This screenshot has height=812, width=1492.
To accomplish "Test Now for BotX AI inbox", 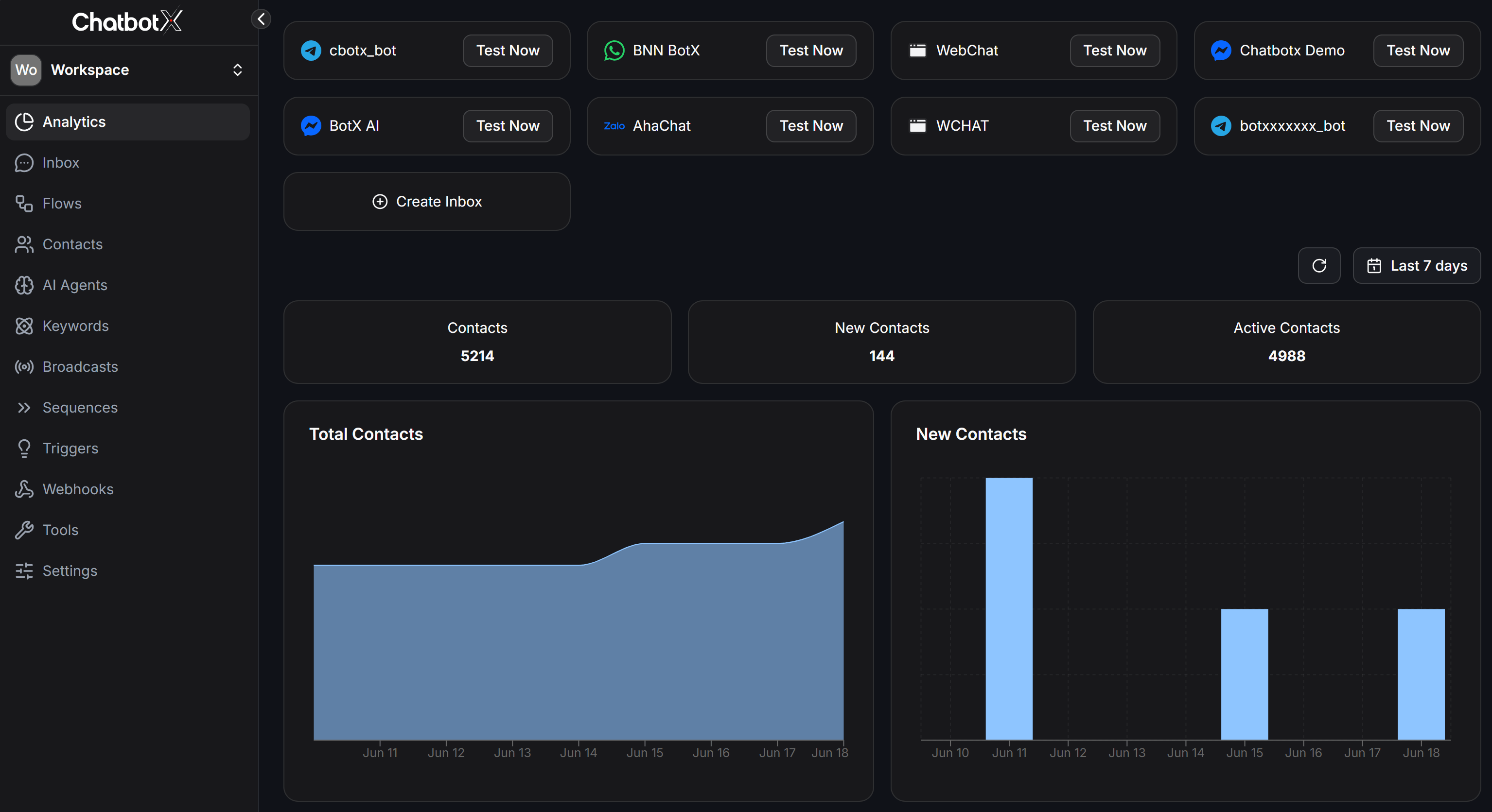I will coord(508,125).
